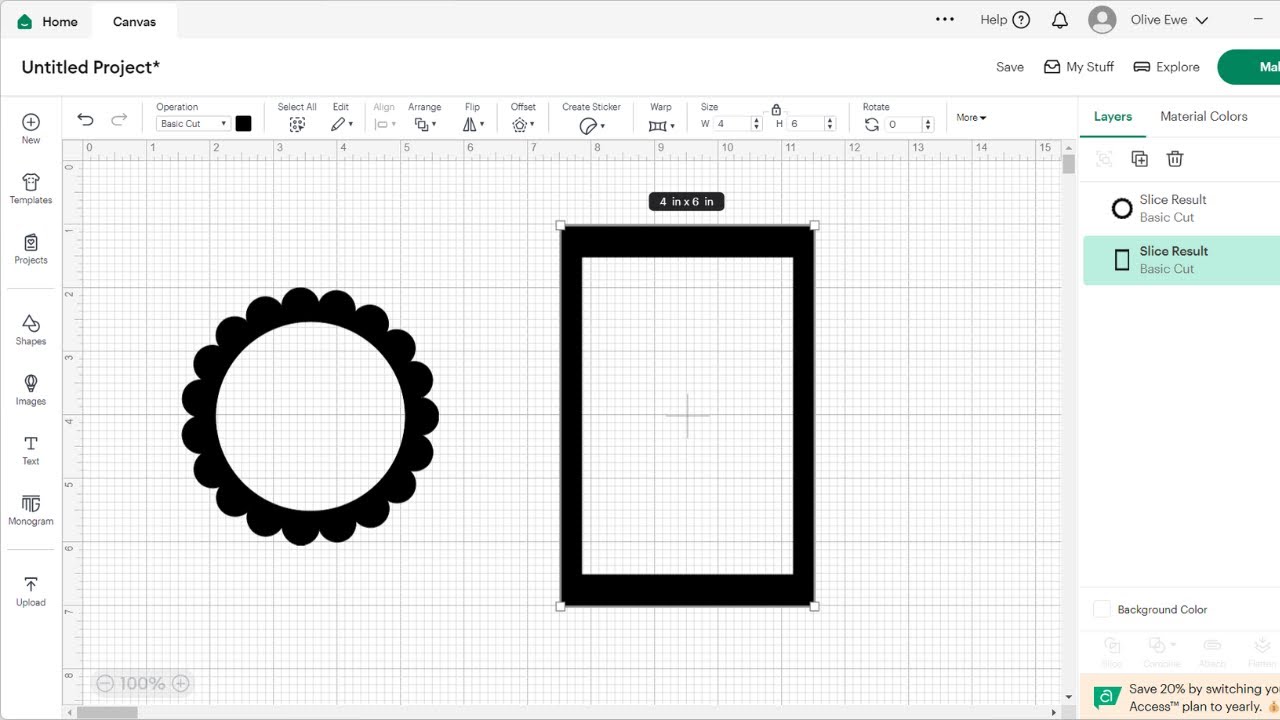Click the Group layers icon
The width and height of the screenshot is (1280, 720).
(1104, 159)
